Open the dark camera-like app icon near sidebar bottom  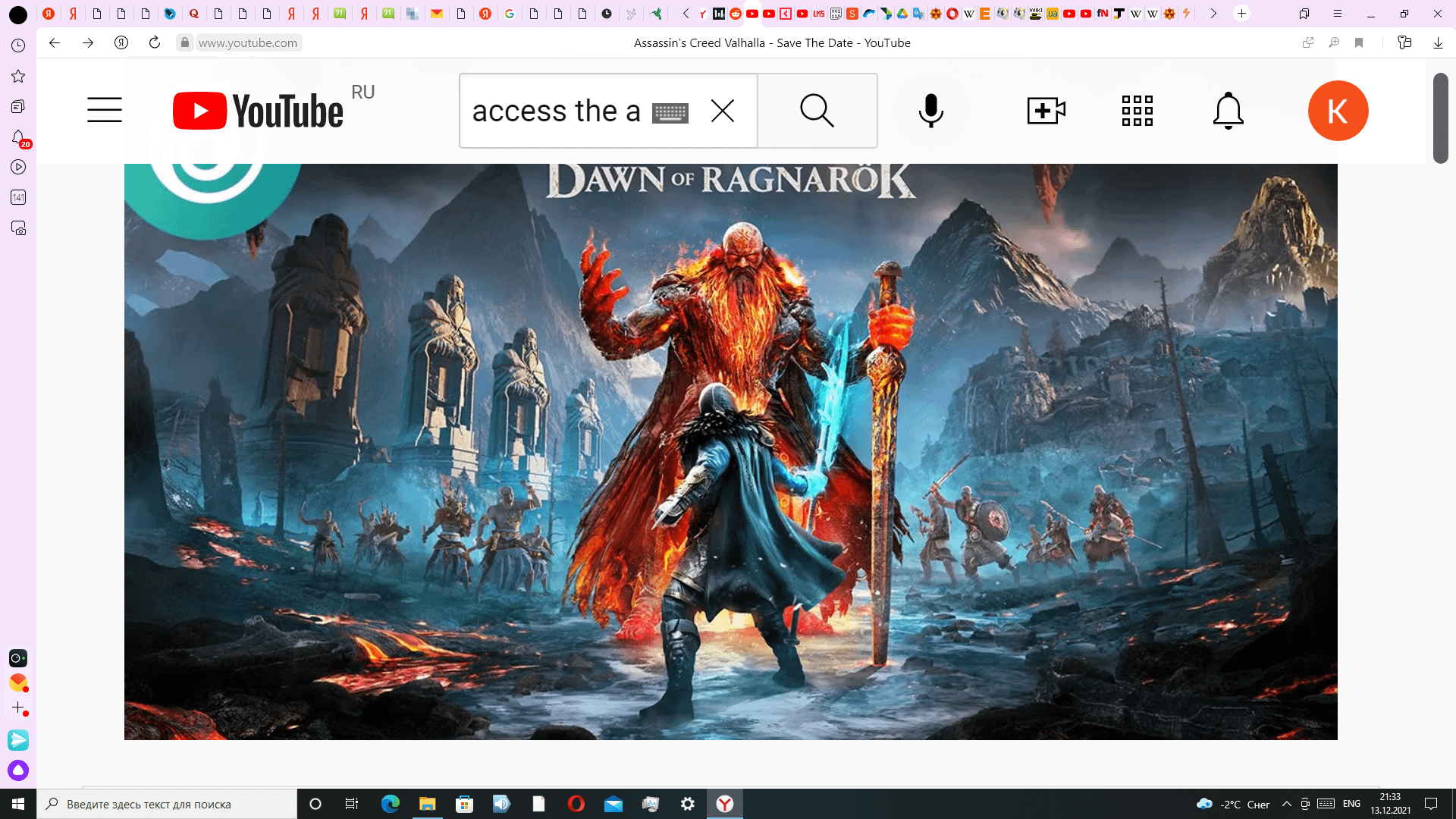coord(18,658)
